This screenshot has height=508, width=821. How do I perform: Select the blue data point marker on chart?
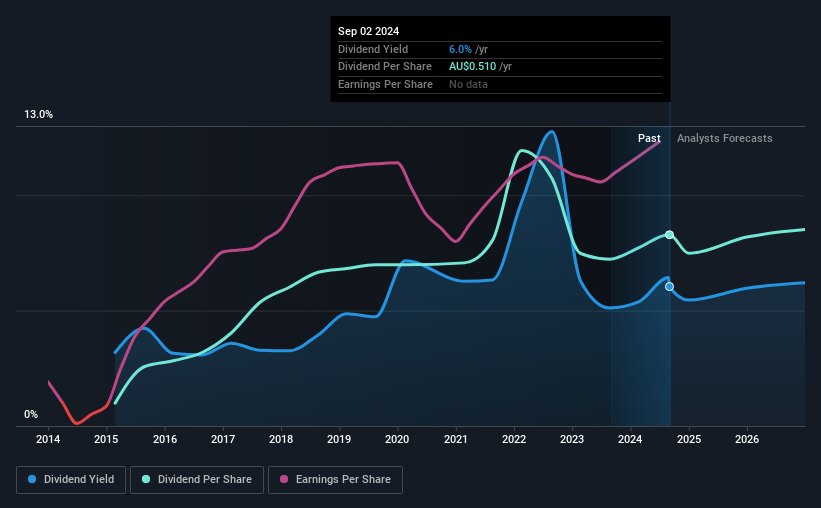669,286
